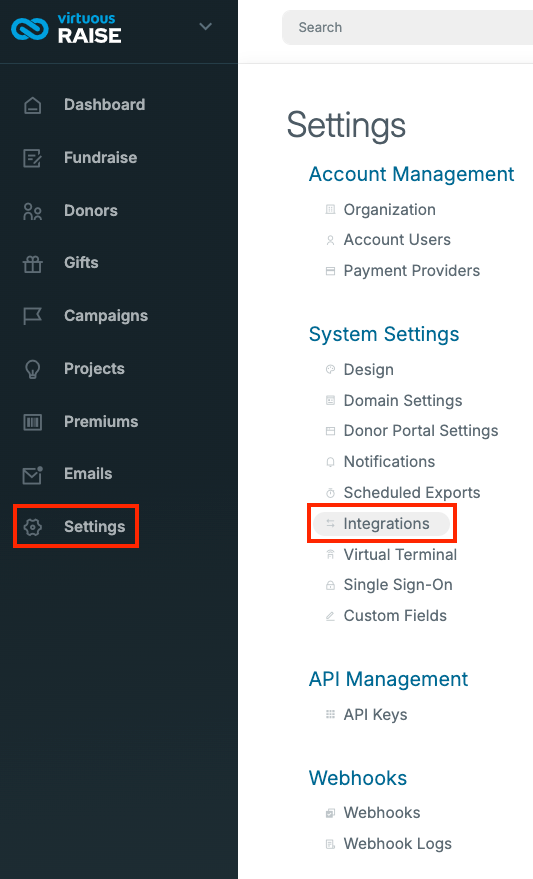Click the Gifts box icon

click(x=33, y=263)
